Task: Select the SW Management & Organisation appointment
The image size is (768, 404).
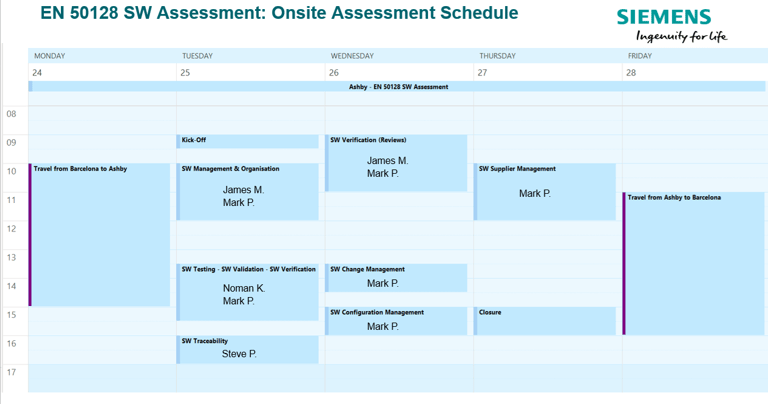Action: 247,192
